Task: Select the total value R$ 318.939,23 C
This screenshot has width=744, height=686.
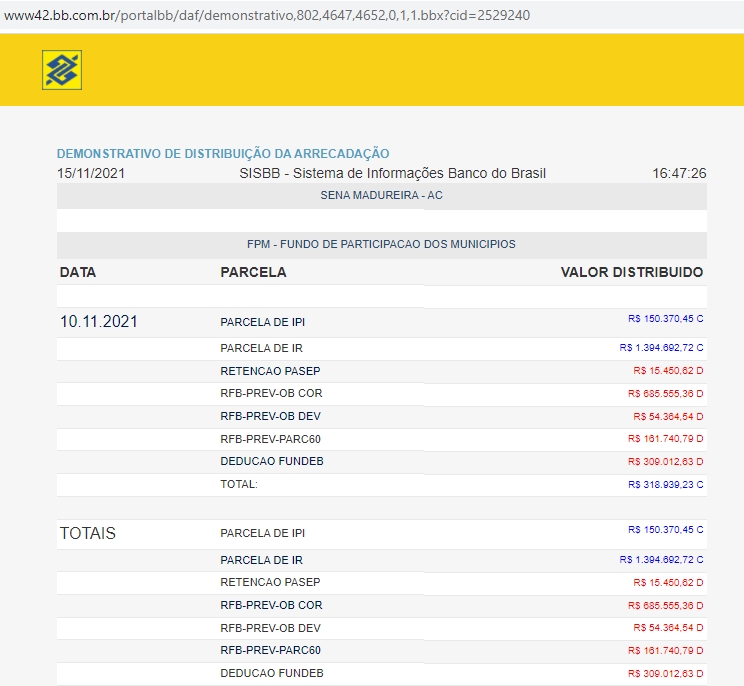Action: pos(665,484)
